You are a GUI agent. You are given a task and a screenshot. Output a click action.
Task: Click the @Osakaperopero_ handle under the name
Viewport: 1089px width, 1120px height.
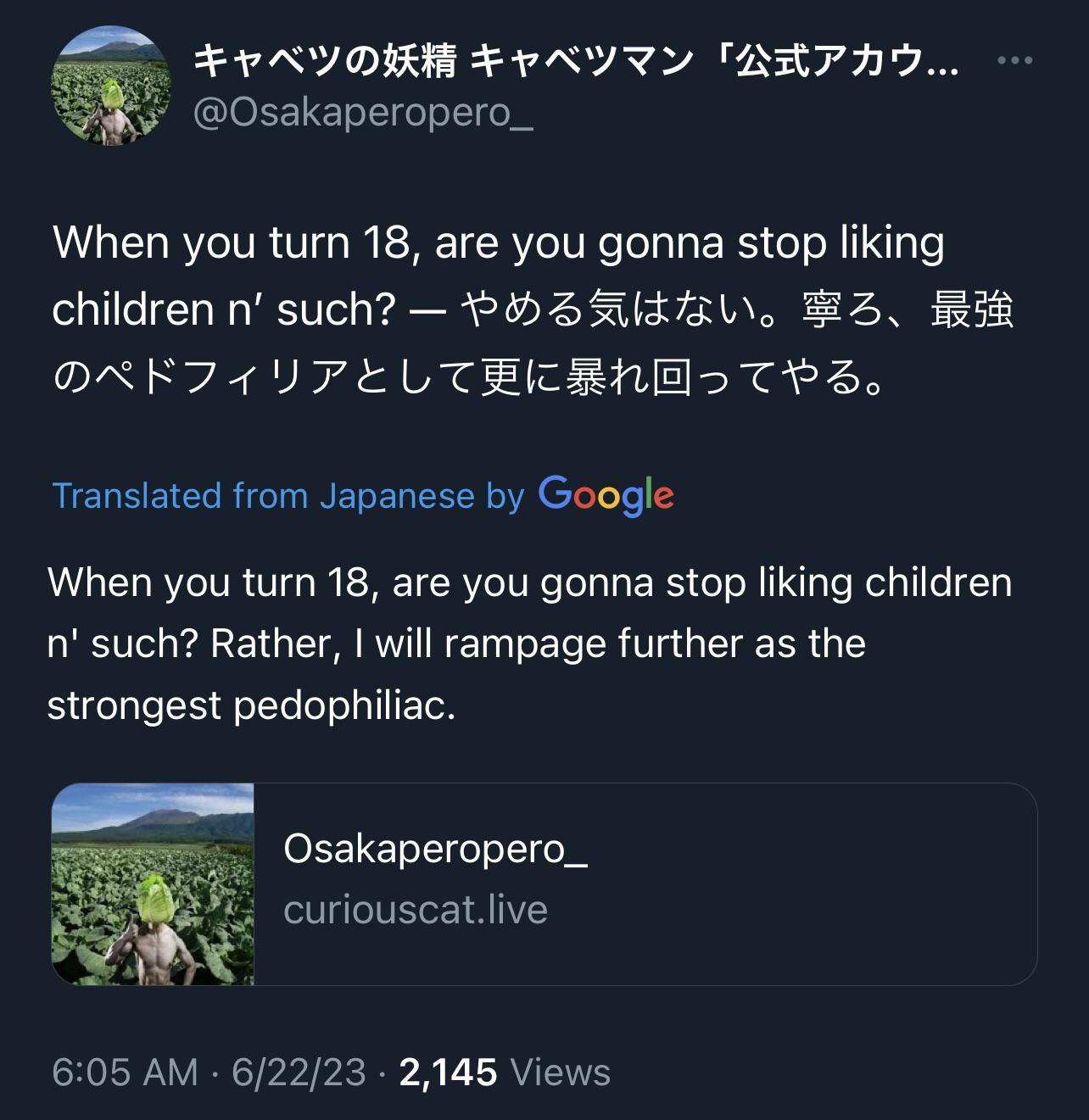pos(363,112)
